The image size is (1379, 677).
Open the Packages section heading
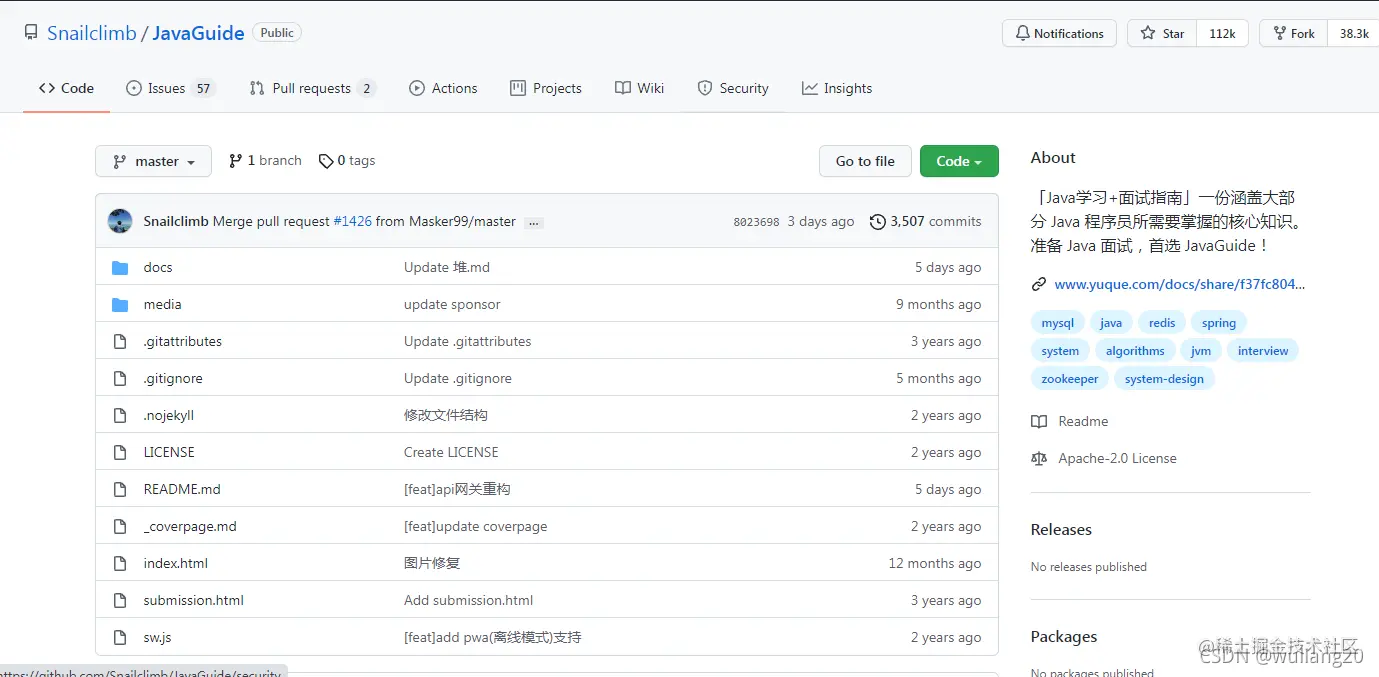(x=1064, y=636)
